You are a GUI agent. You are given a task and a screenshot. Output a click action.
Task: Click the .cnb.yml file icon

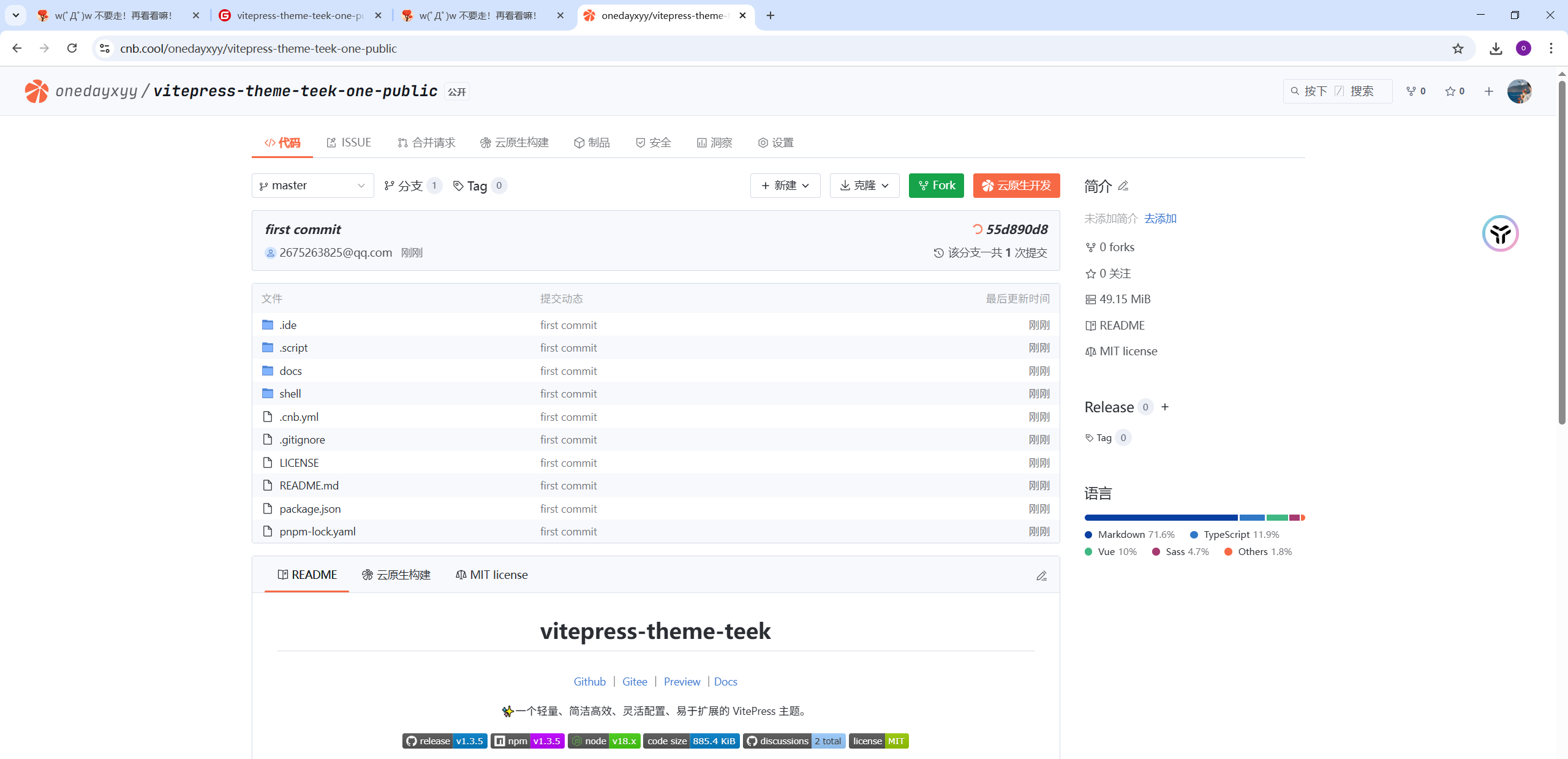[x=268, y=417]
